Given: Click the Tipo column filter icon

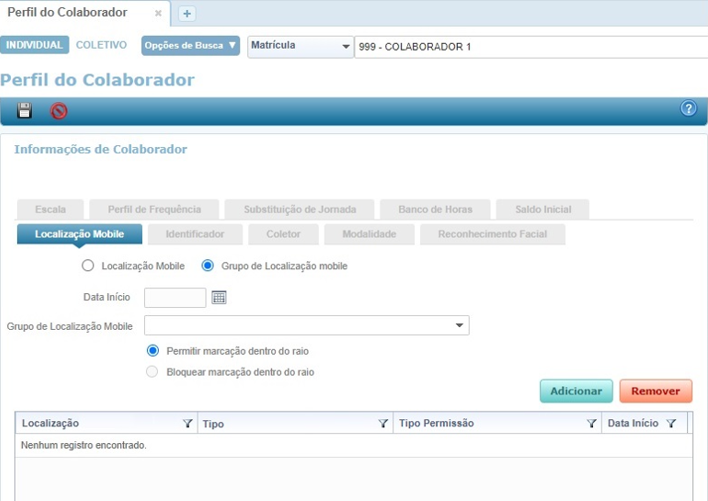Looking at the screenshot, I should (x=383, y=423).
